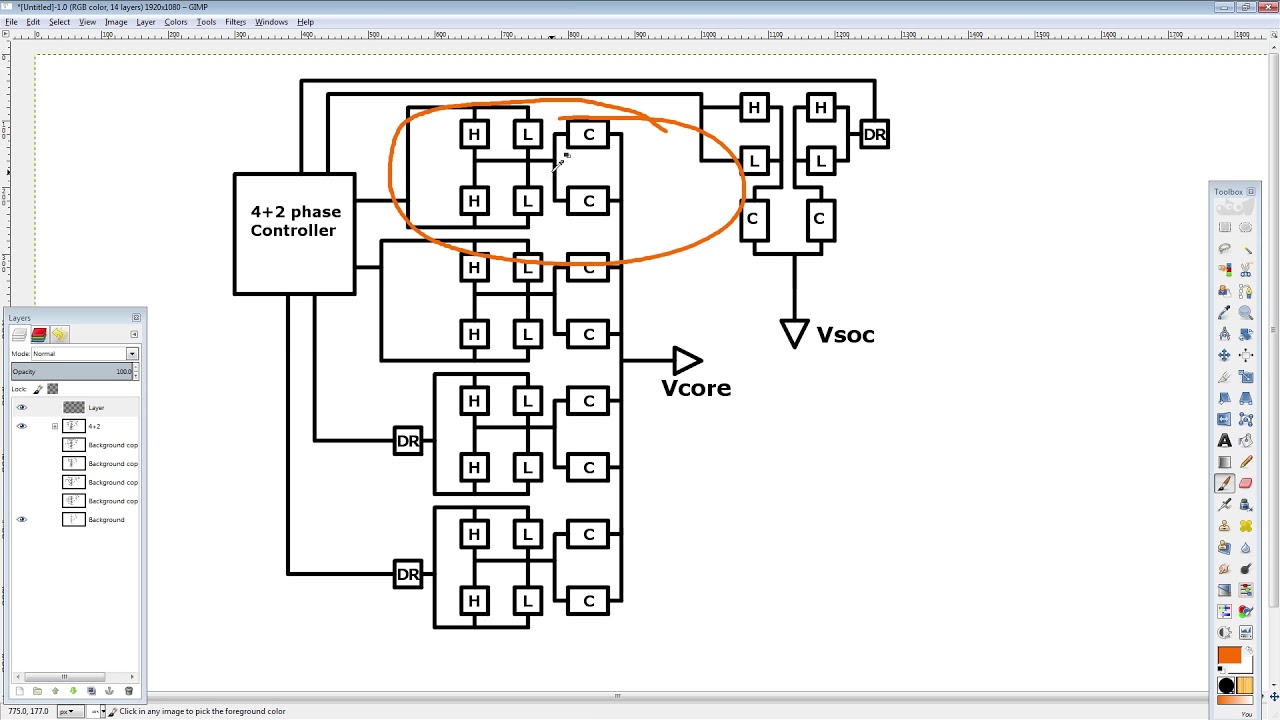Delete layer using the trash icon

click(x=128, y=691)
